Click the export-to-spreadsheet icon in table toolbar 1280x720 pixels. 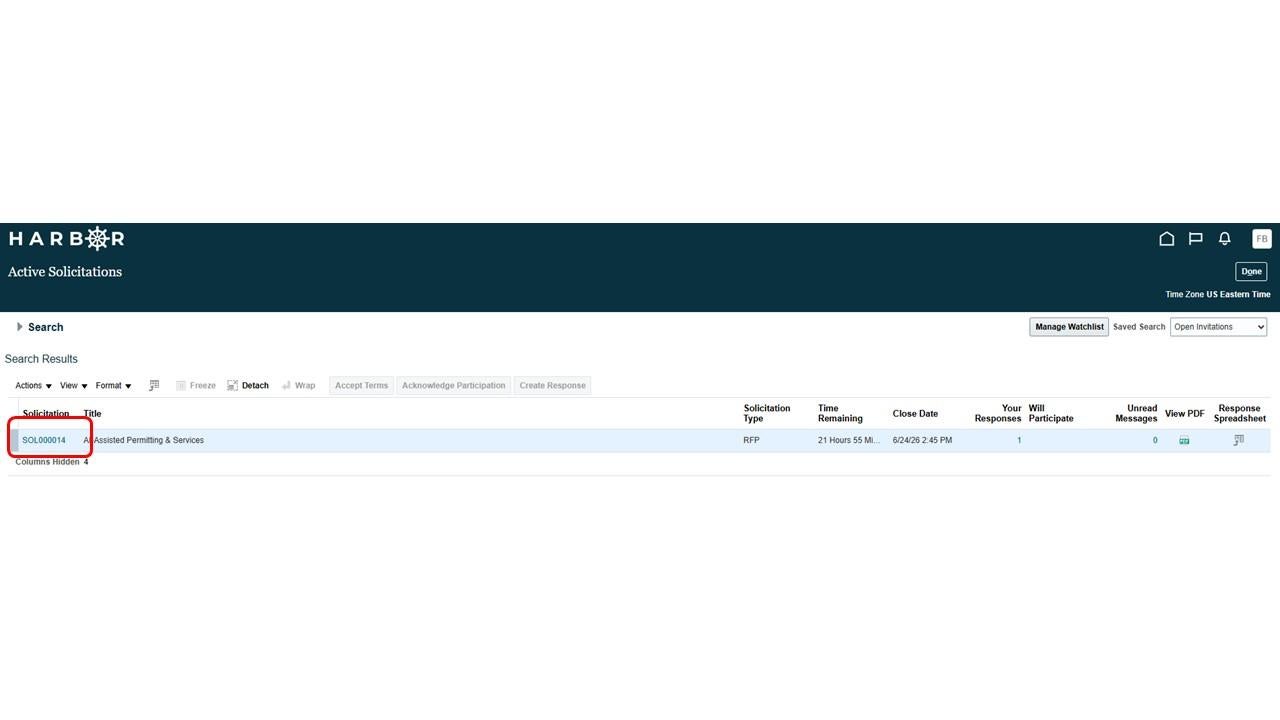[154, 385]
